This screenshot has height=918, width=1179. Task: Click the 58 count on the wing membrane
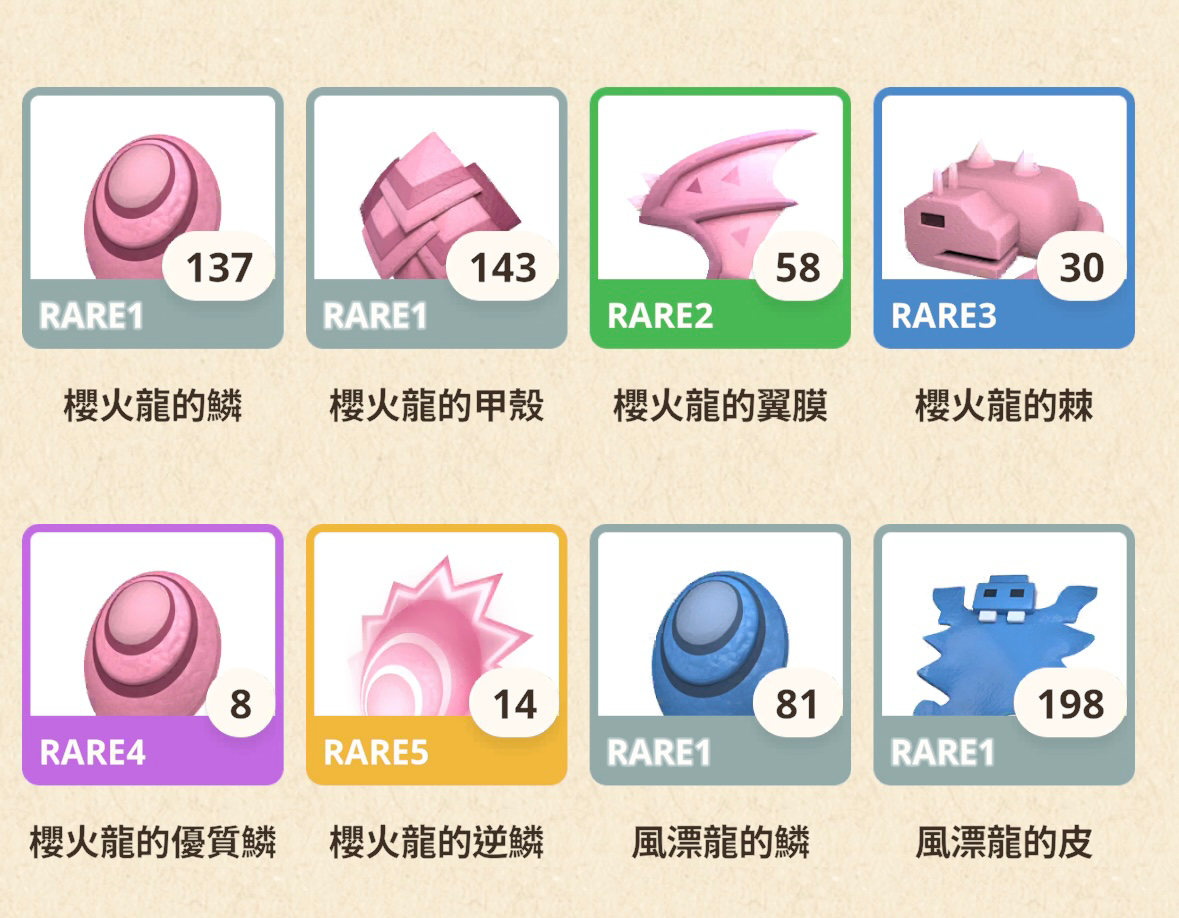(798, 267)
